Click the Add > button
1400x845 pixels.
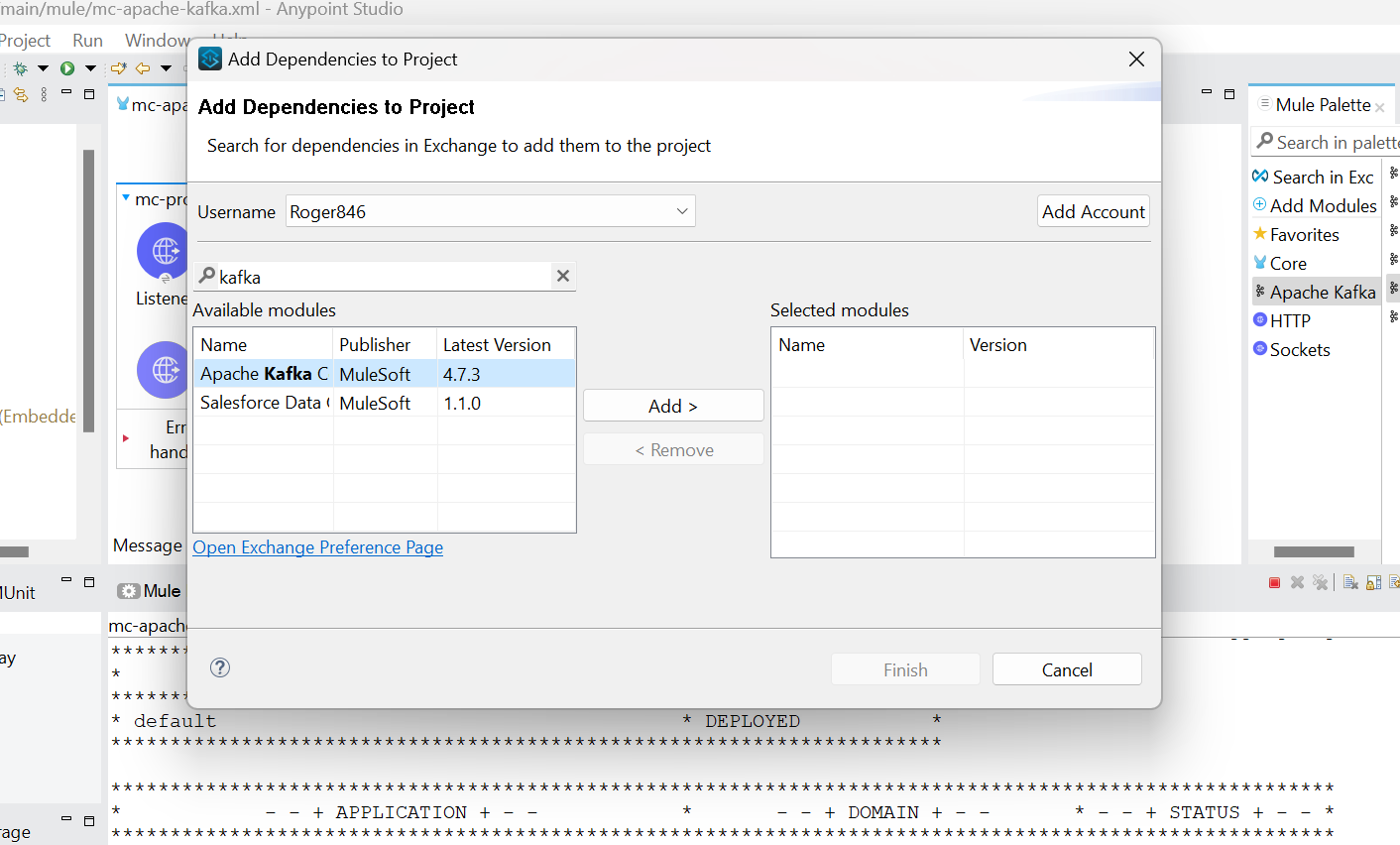click(x=673, y=406)
